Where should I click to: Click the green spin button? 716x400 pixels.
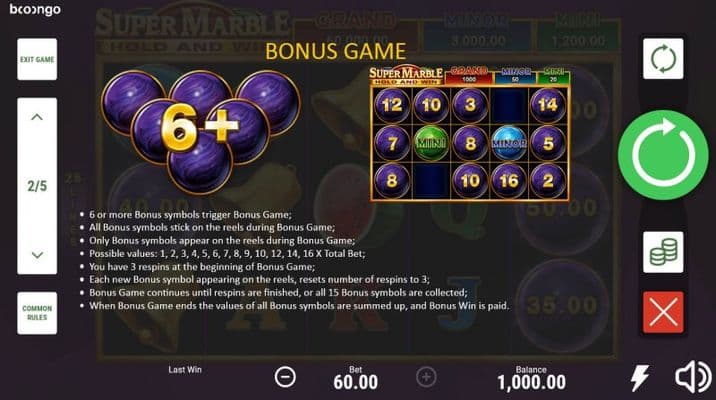pos(663,155)
